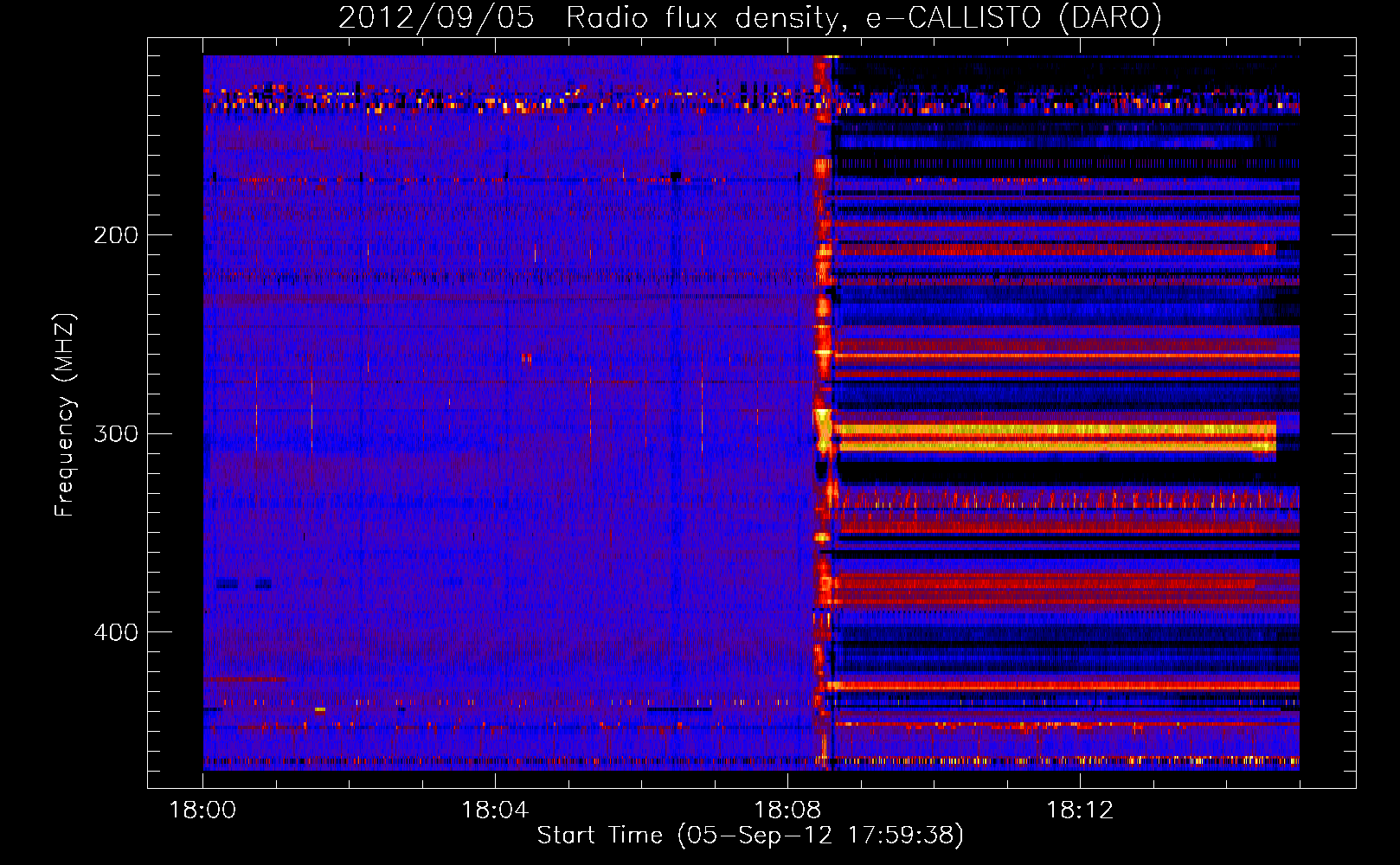This screenshot has width=1400, height=865.
Task: Click the 18:04 time tick label
Action: (x=495, y=811)
